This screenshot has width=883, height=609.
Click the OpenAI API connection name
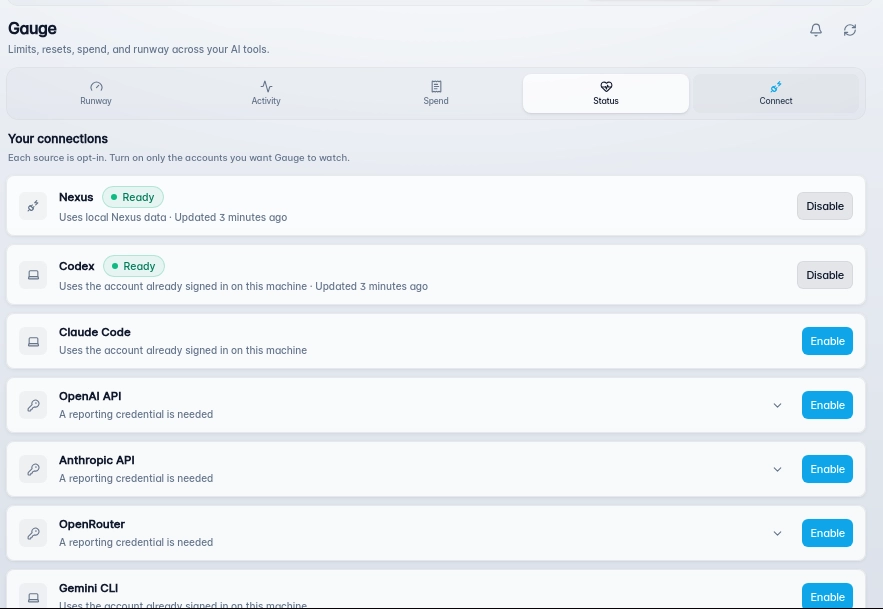pyautogui.click(x=90, y=396)
